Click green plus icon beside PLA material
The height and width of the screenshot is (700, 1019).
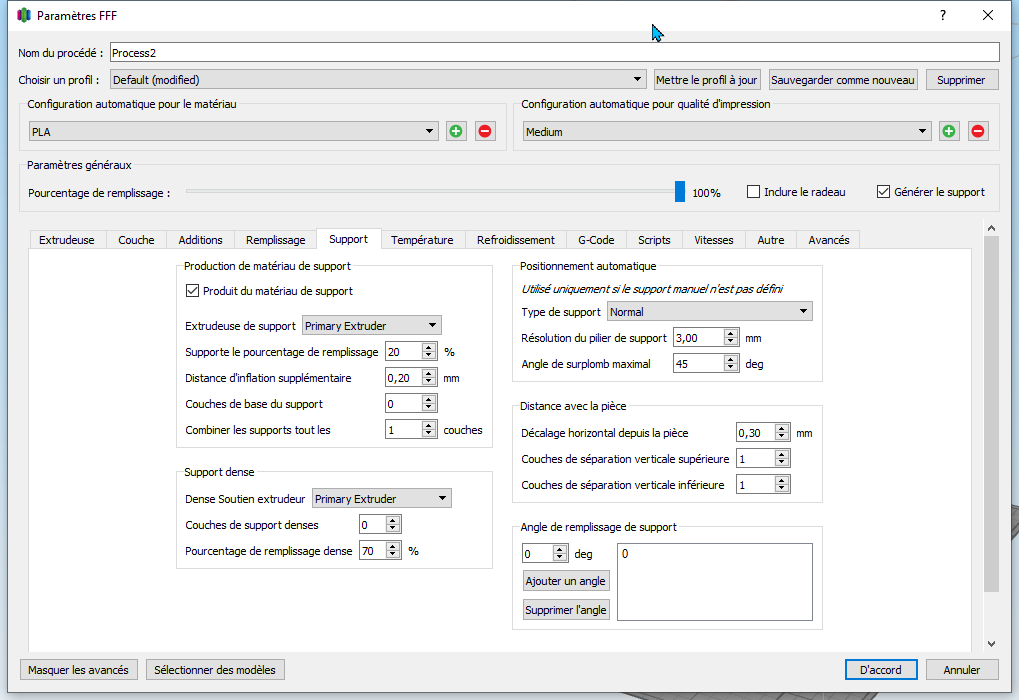click(456, 131)
